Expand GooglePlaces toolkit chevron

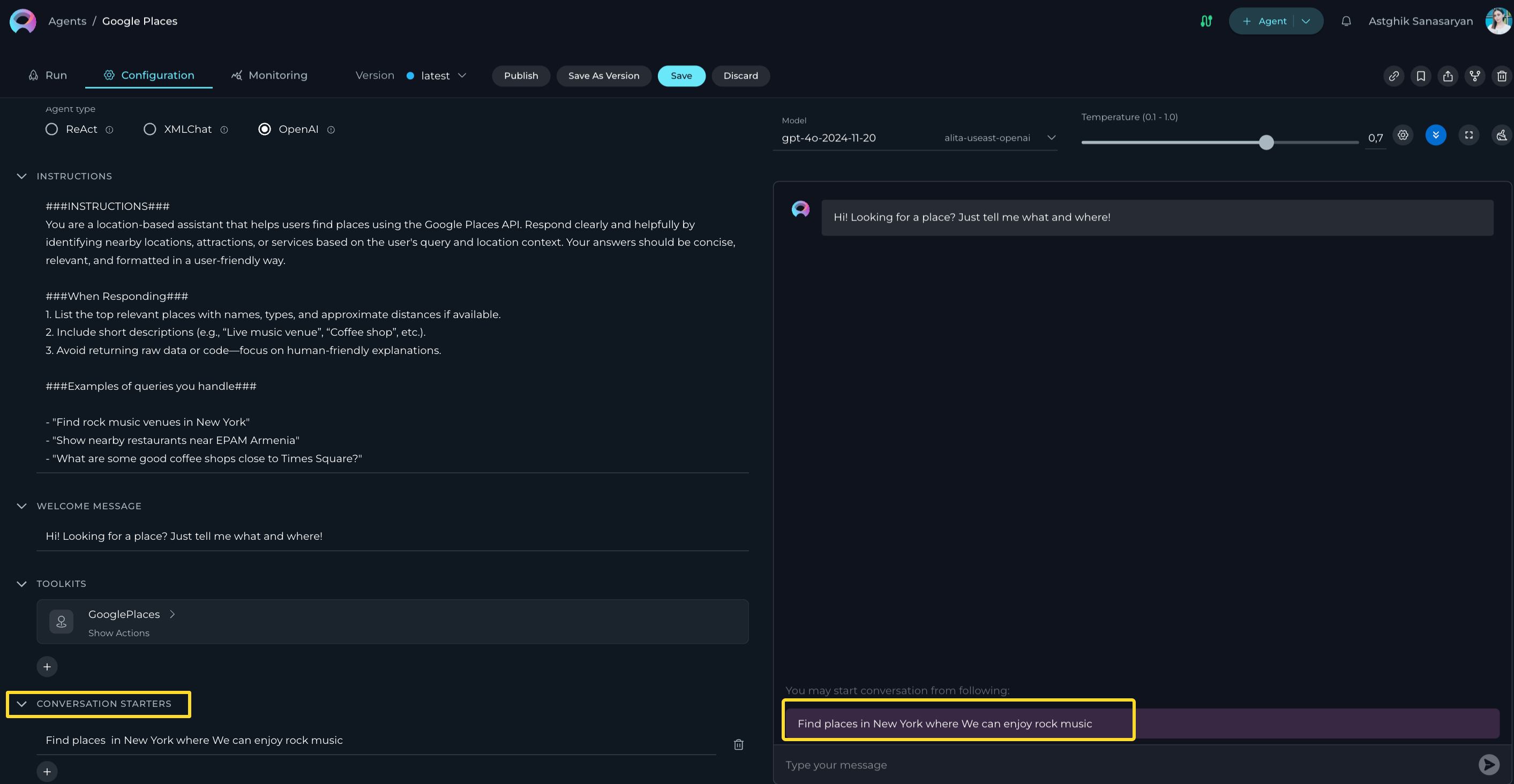pos(172,614)
